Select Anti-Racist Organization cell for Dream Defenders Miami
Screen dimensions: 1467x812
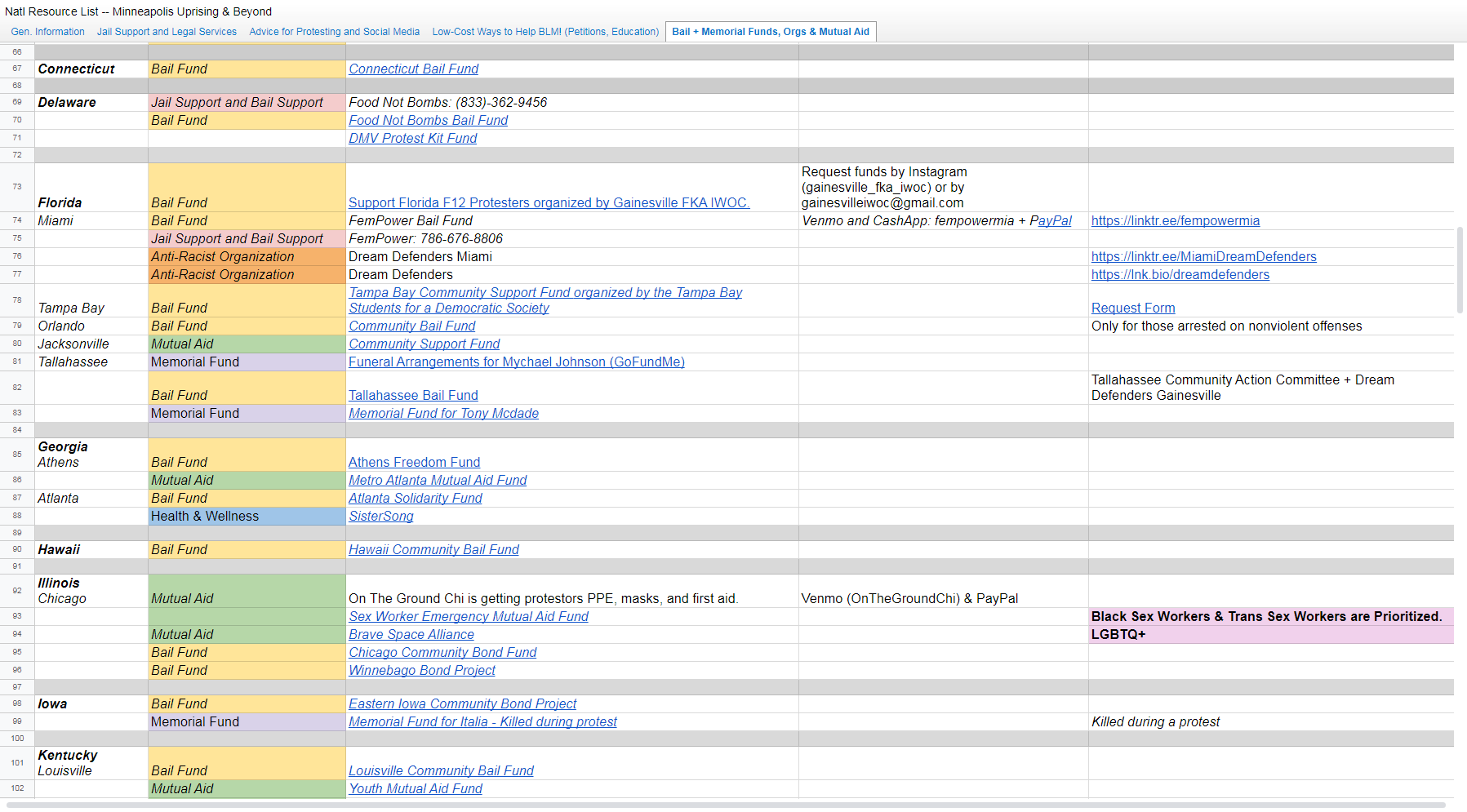coord(247,257)
